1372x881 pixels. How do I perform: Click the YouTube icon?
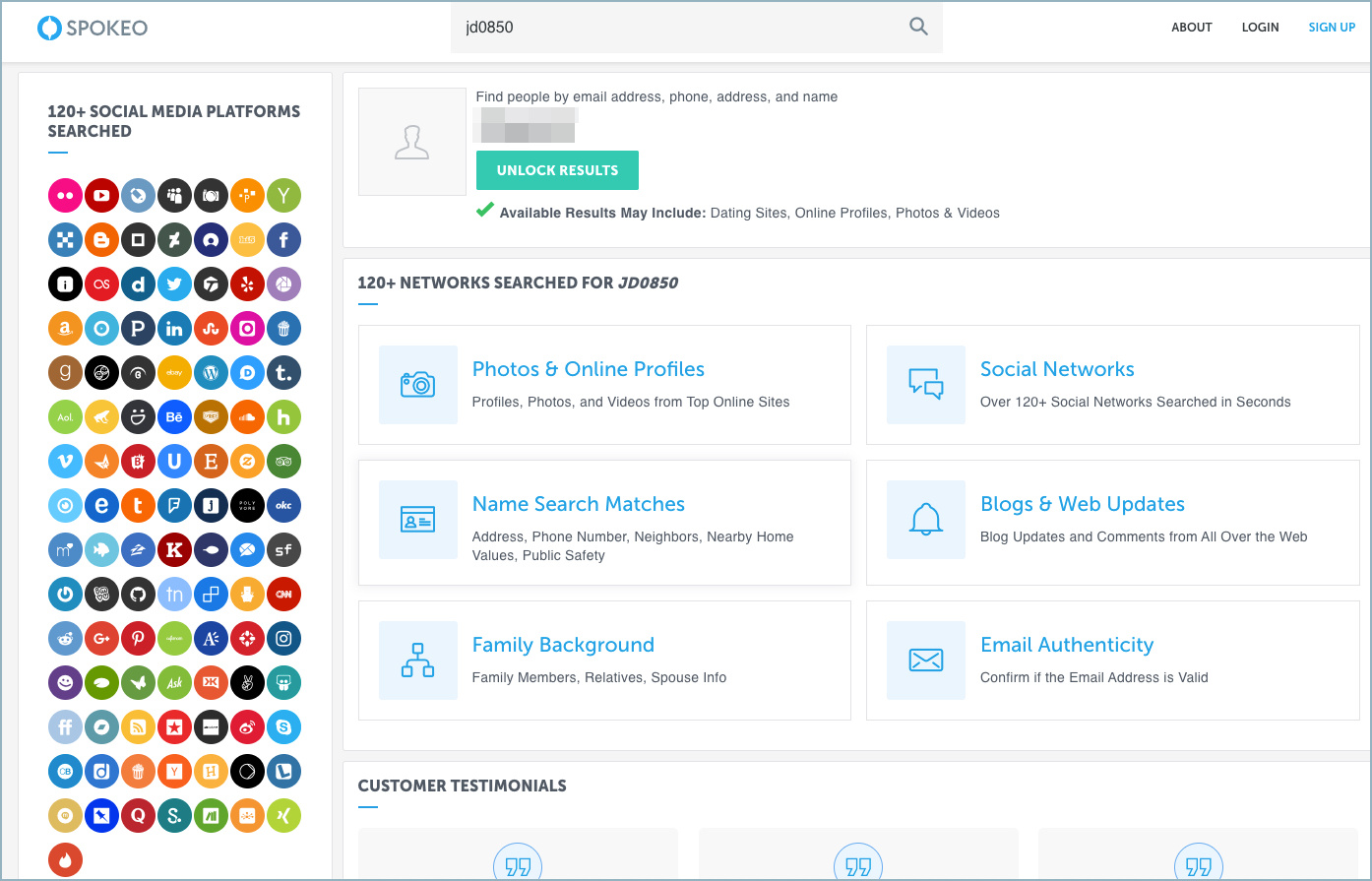(x=101, y=196)
